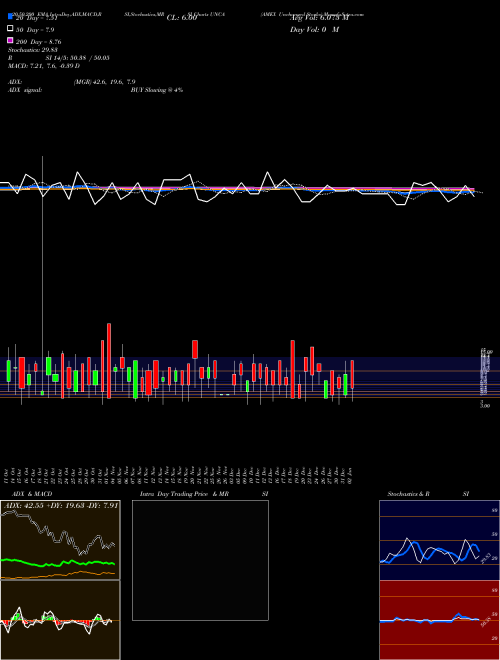Click the magenta 200 Day legend swatch
Viewport: 500px width, 660px height.
click(x=10, y=40)
